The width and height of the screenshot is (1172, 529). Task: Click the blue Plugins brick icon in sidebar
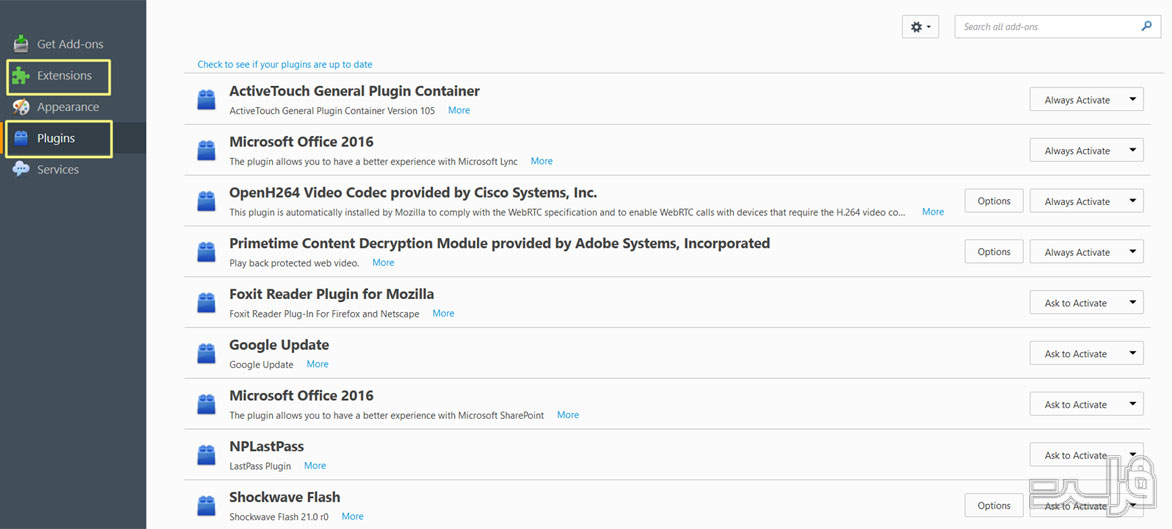[x=22, y=138]
